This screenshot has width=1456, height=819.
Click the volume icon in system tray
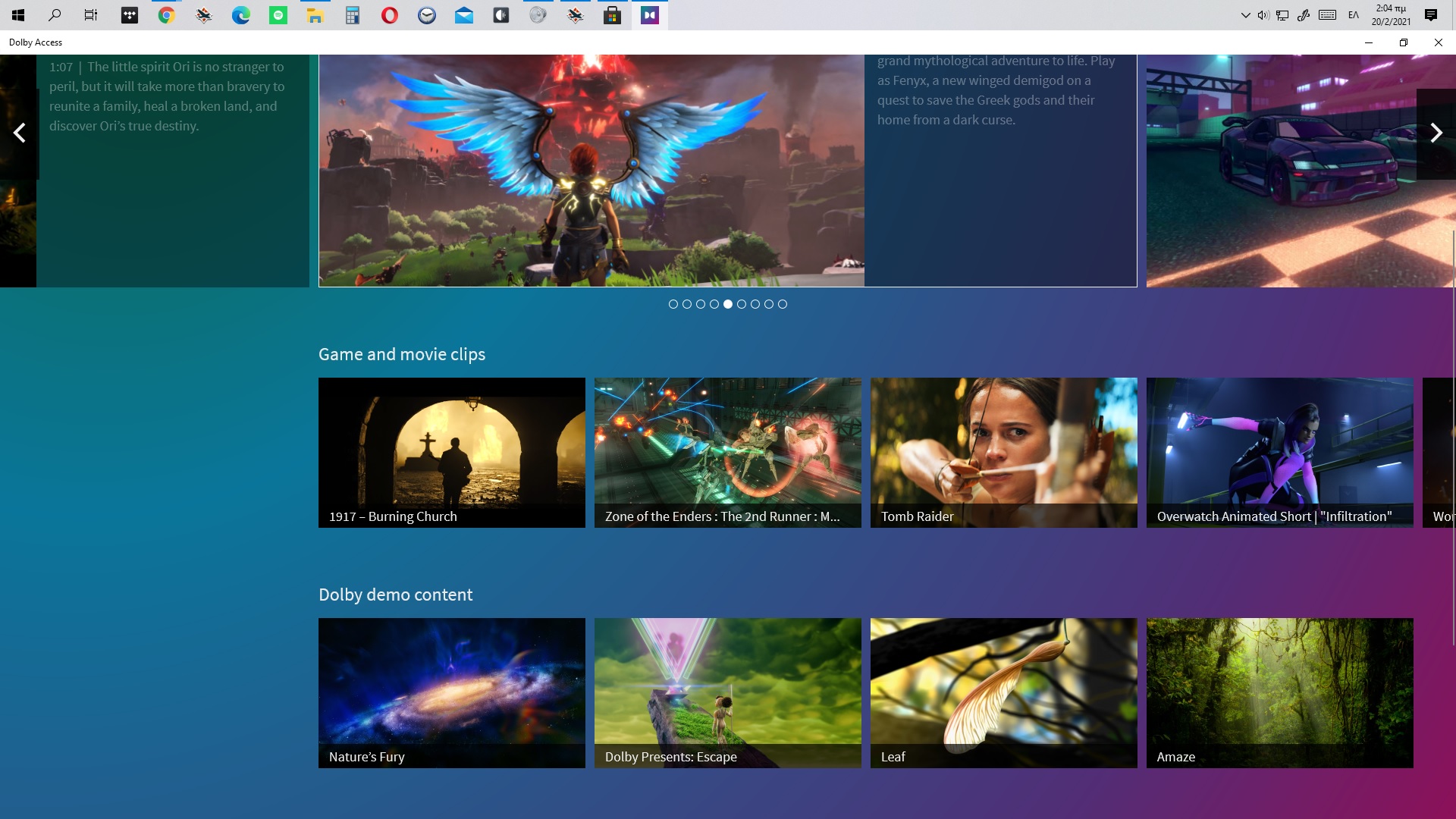(x=1263, y=15)
